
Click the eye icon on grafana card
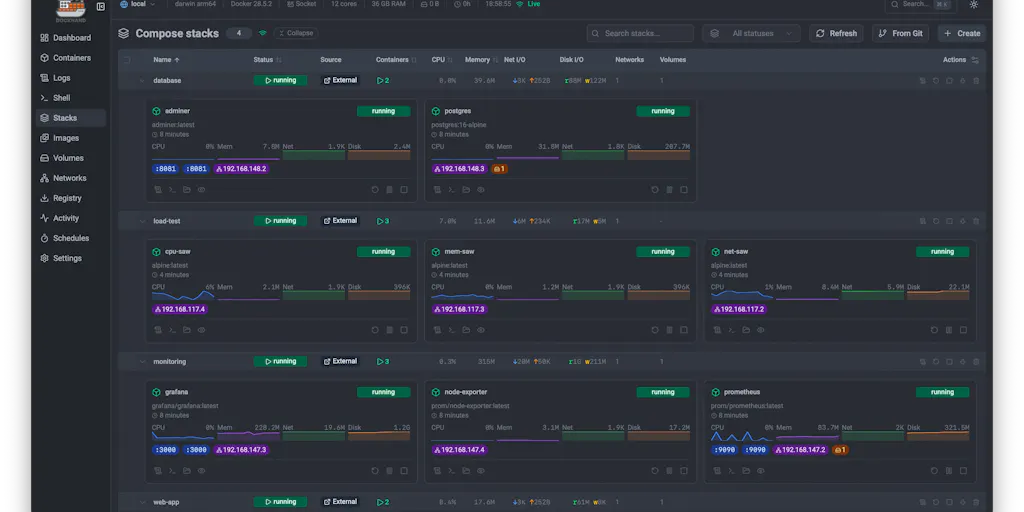(201, 471)
